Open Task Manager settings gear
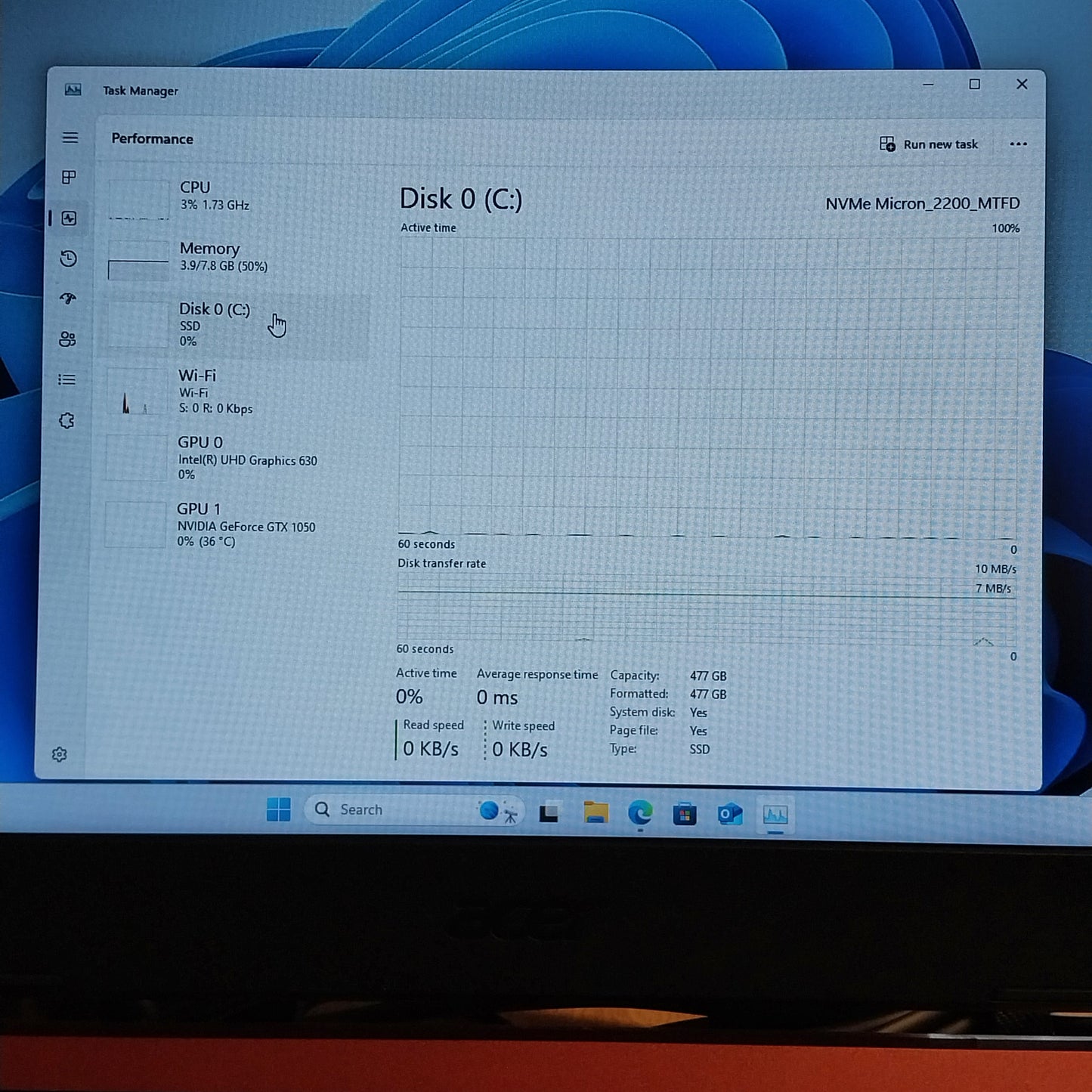 click(x=60, y=754)
